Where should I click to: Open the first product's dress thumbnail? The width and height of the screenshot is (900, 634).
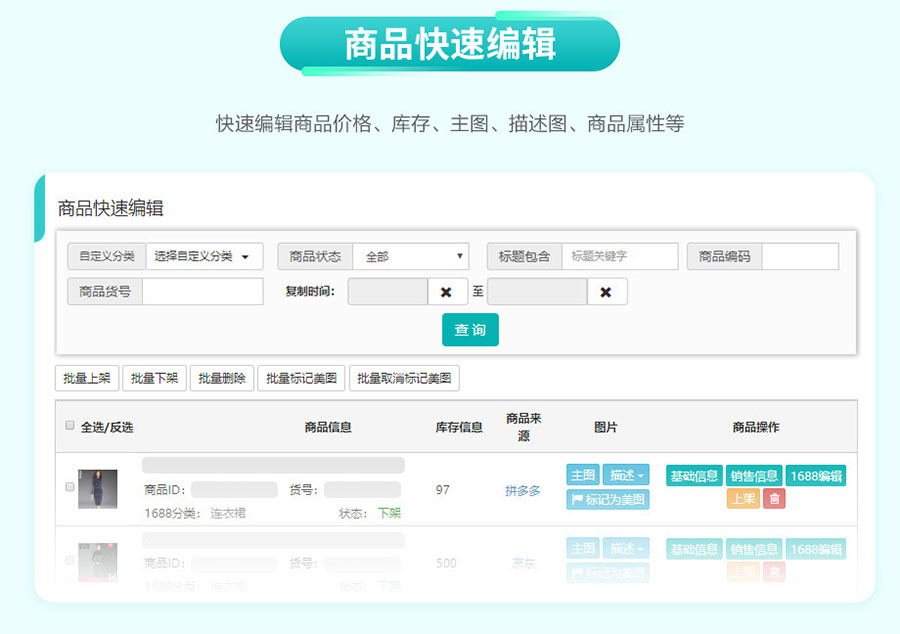point(98,489)
